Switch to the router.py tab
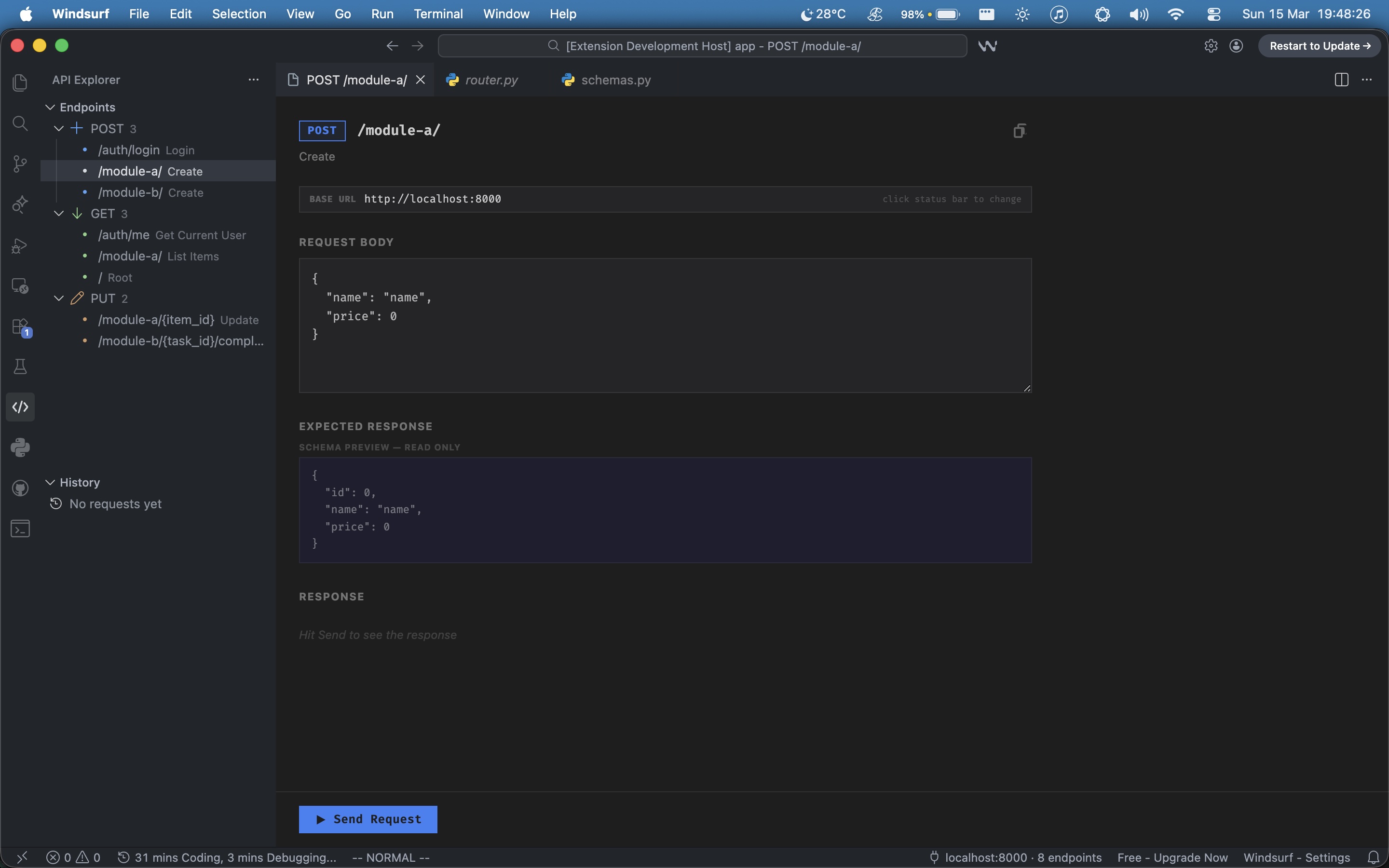This screenshot has width=1389, height=868. (x=491, y=80)
